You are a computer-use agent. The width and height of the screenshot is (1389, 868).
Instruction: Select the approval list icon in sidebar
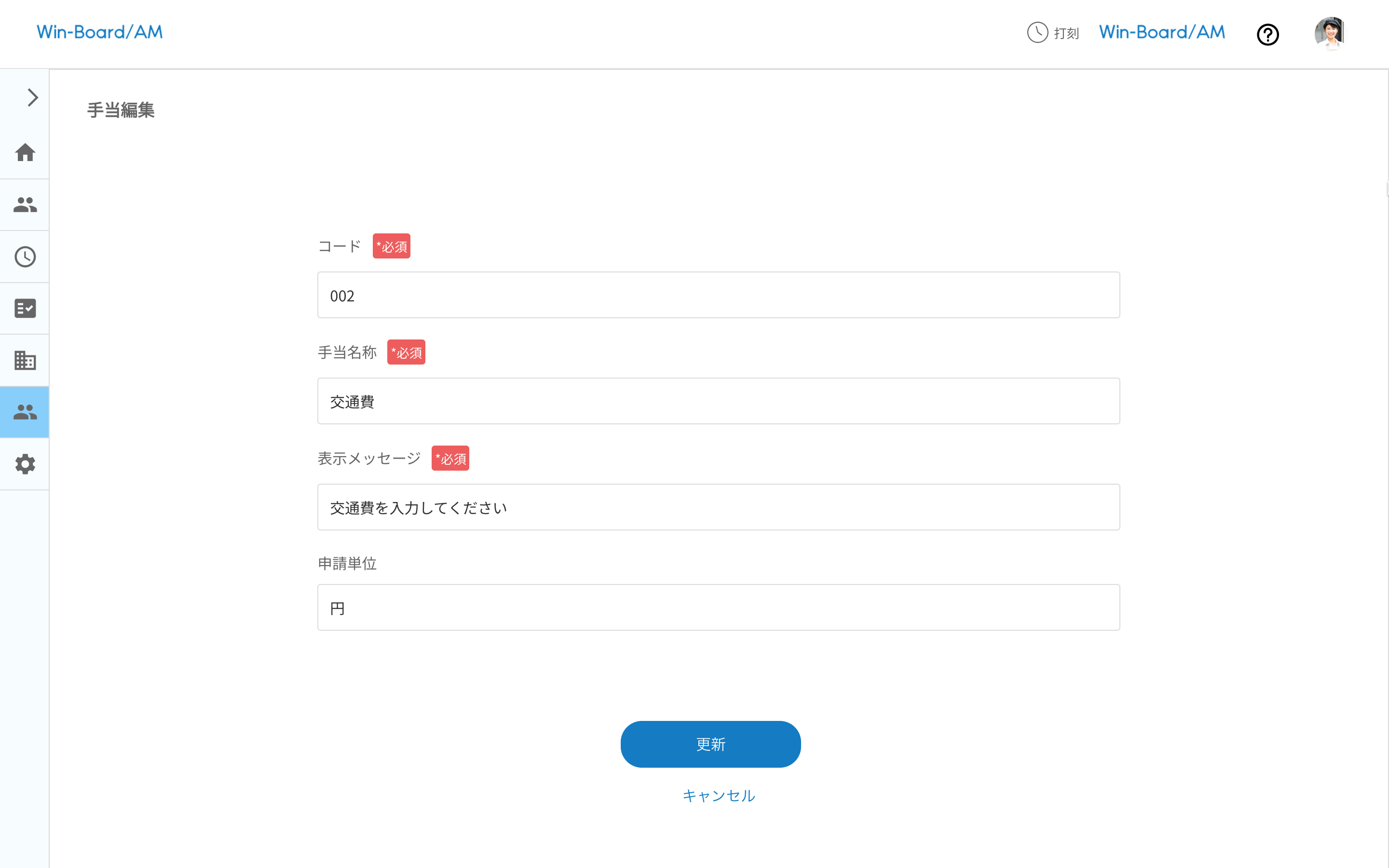25,308
